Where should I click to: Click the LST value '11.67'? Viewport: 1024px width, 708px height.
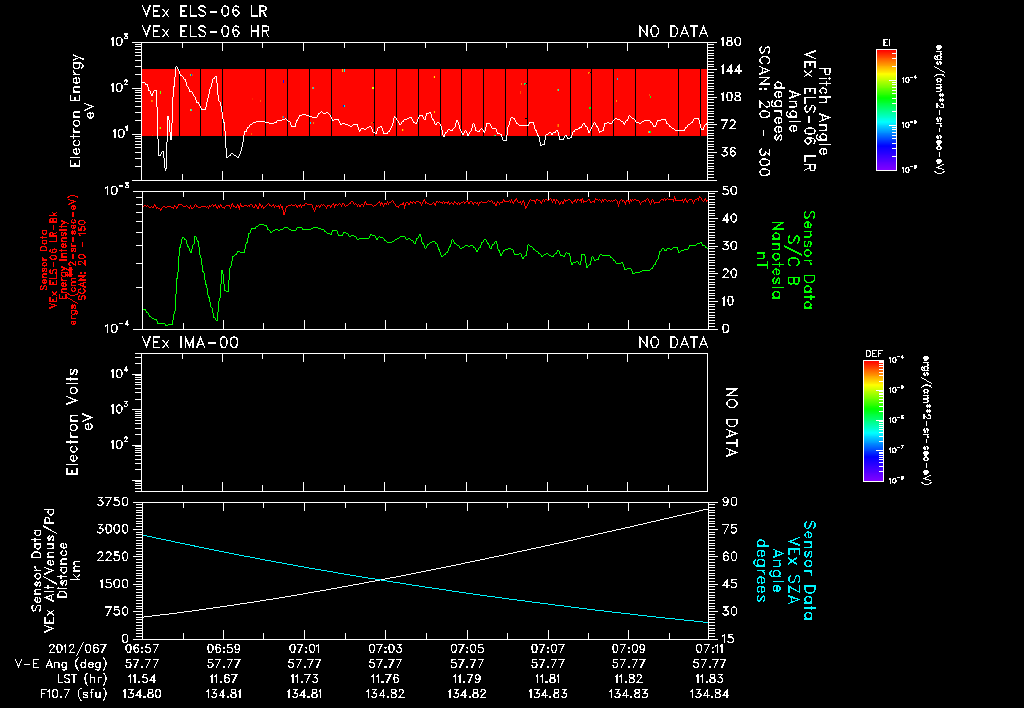click(223, 679)
